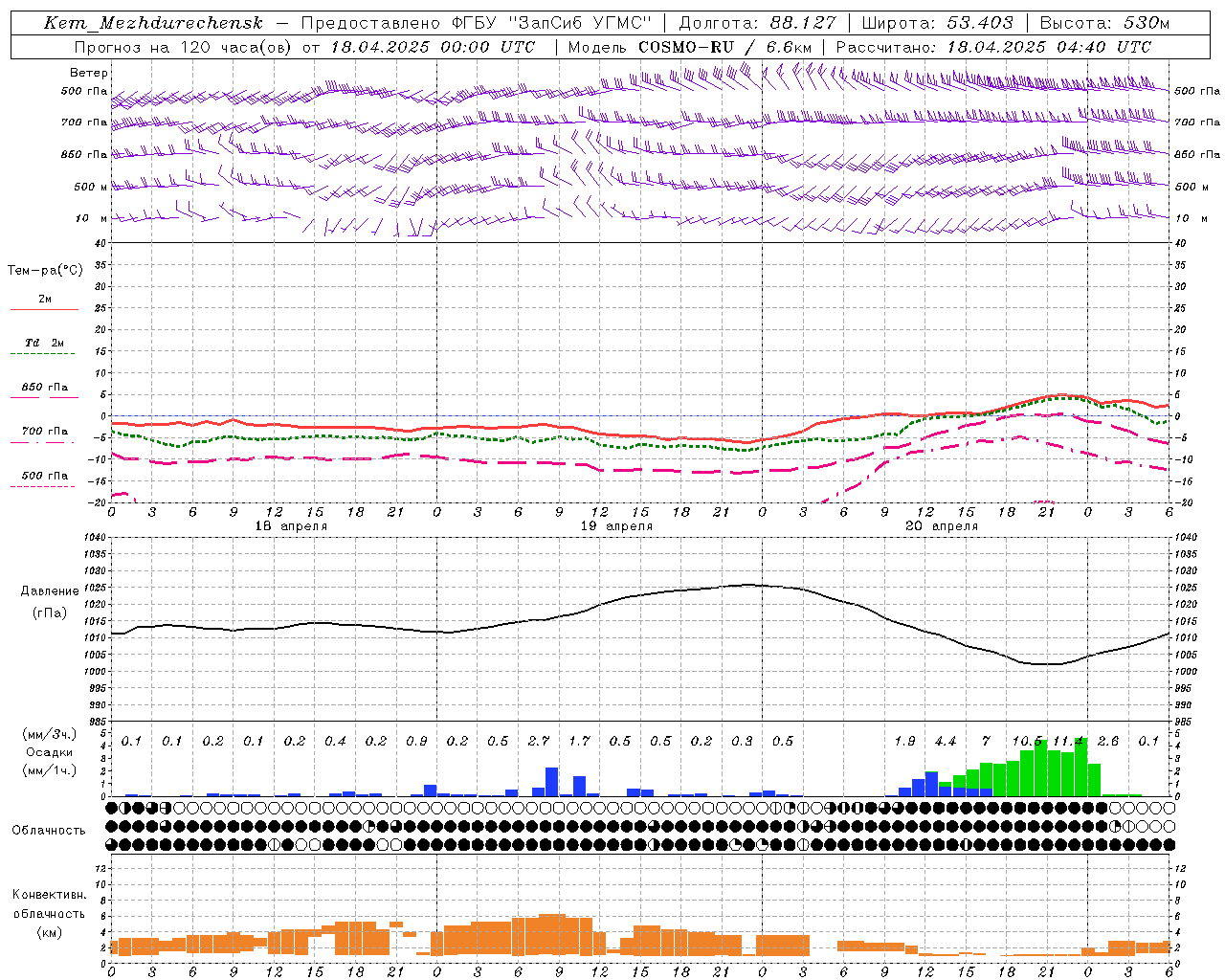
Task: Click the red '2м' legend line
Action: coord(44,309)
